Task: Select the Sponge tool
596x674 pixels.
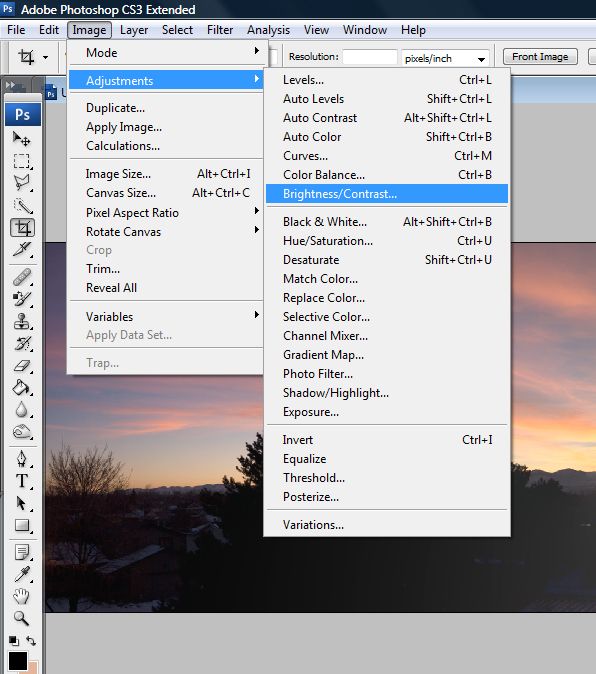Action: [x=21, y=432]
